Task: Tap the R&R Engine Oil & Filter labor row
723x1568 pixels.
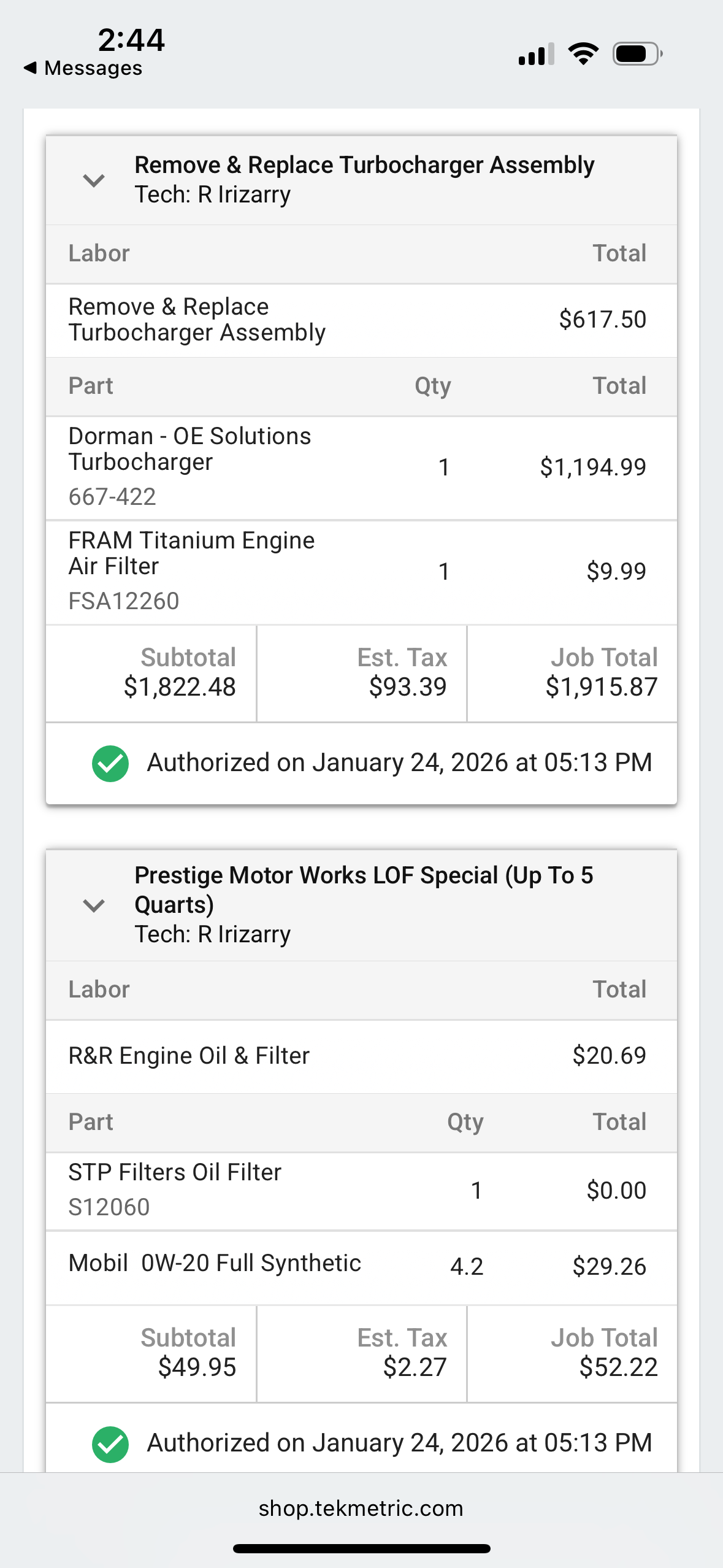Action: [x=361, y=1056]
